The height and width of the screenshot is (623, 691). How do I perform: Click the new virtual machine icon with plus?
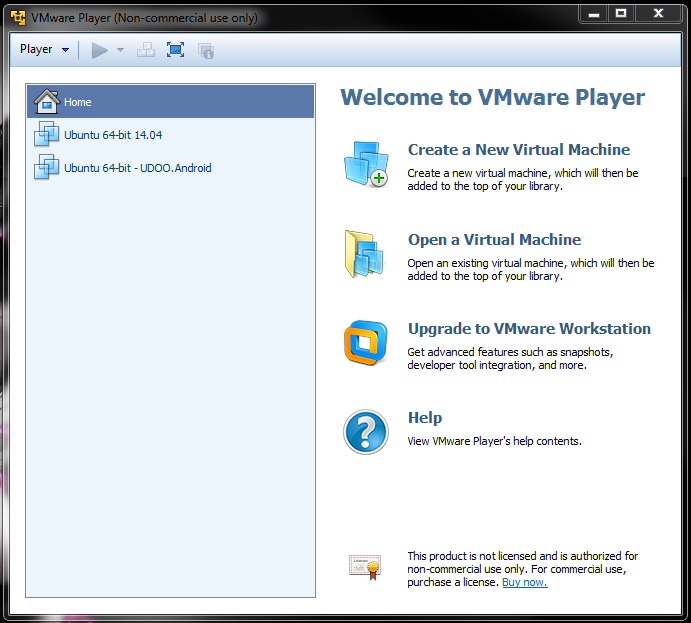pyautogui.click(x=366, y=164)
